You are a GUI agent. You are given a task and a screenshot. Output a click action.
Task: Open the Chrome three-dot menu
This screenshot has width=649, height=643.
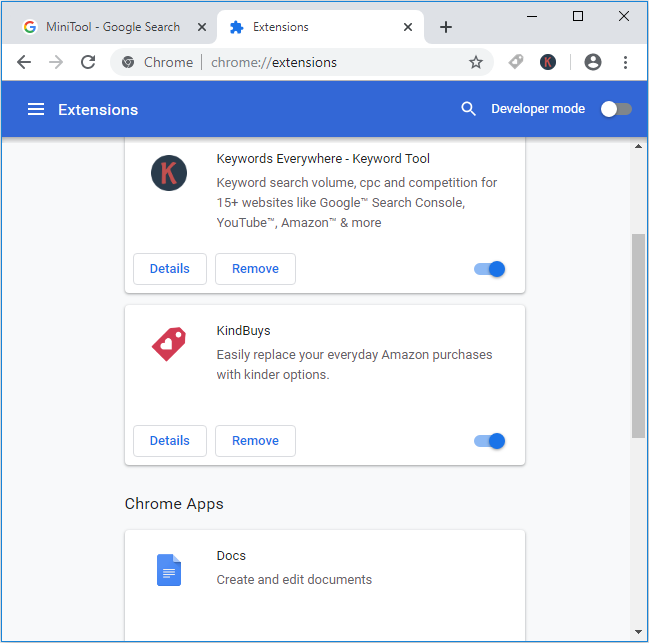[x=625, y=62]
